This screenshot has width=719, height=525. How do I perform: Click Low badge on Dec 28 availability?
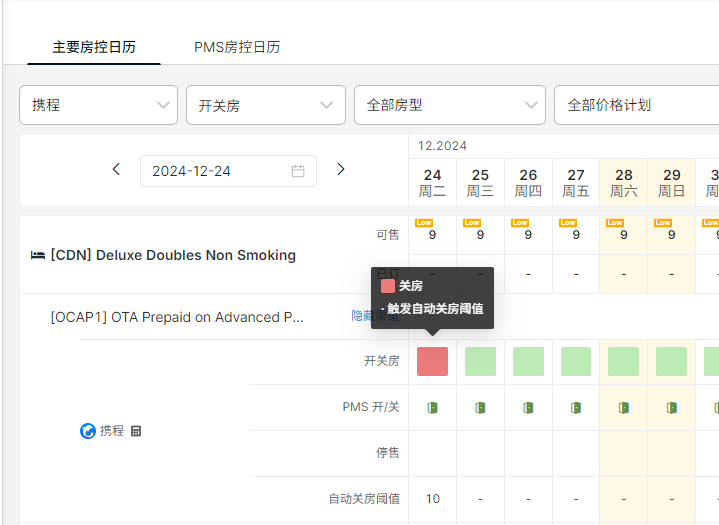(615, 223)
